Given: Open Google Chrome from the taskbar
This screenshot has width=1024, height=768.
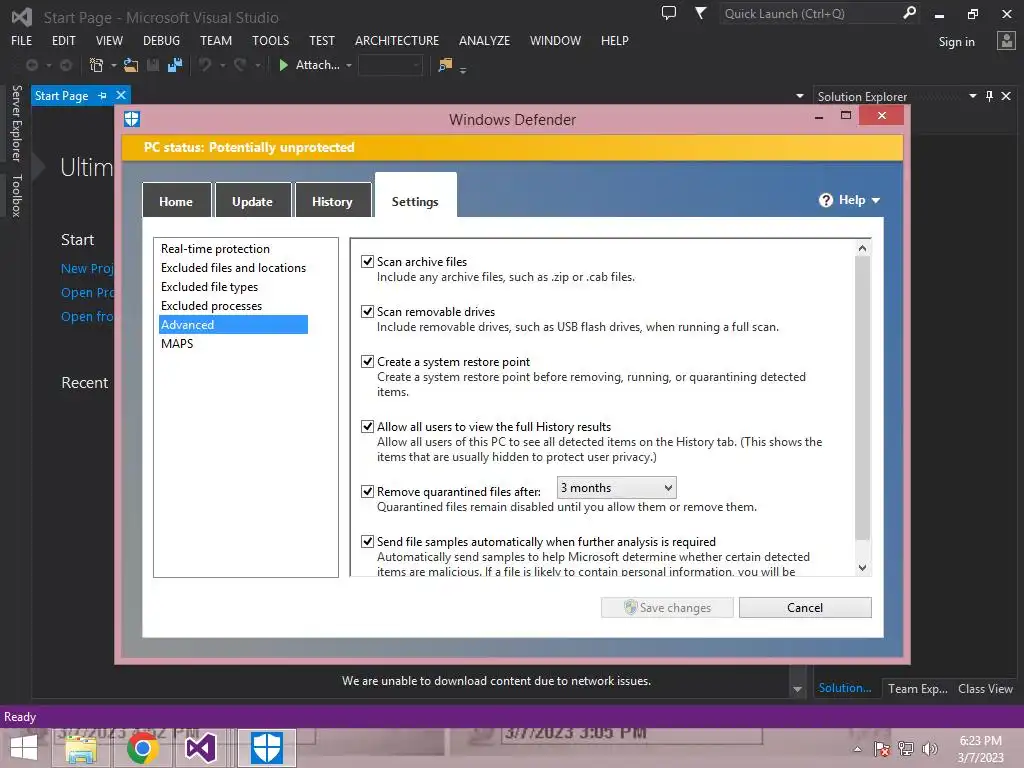Looking at the screenshot, I should click(x=142, y=748).
